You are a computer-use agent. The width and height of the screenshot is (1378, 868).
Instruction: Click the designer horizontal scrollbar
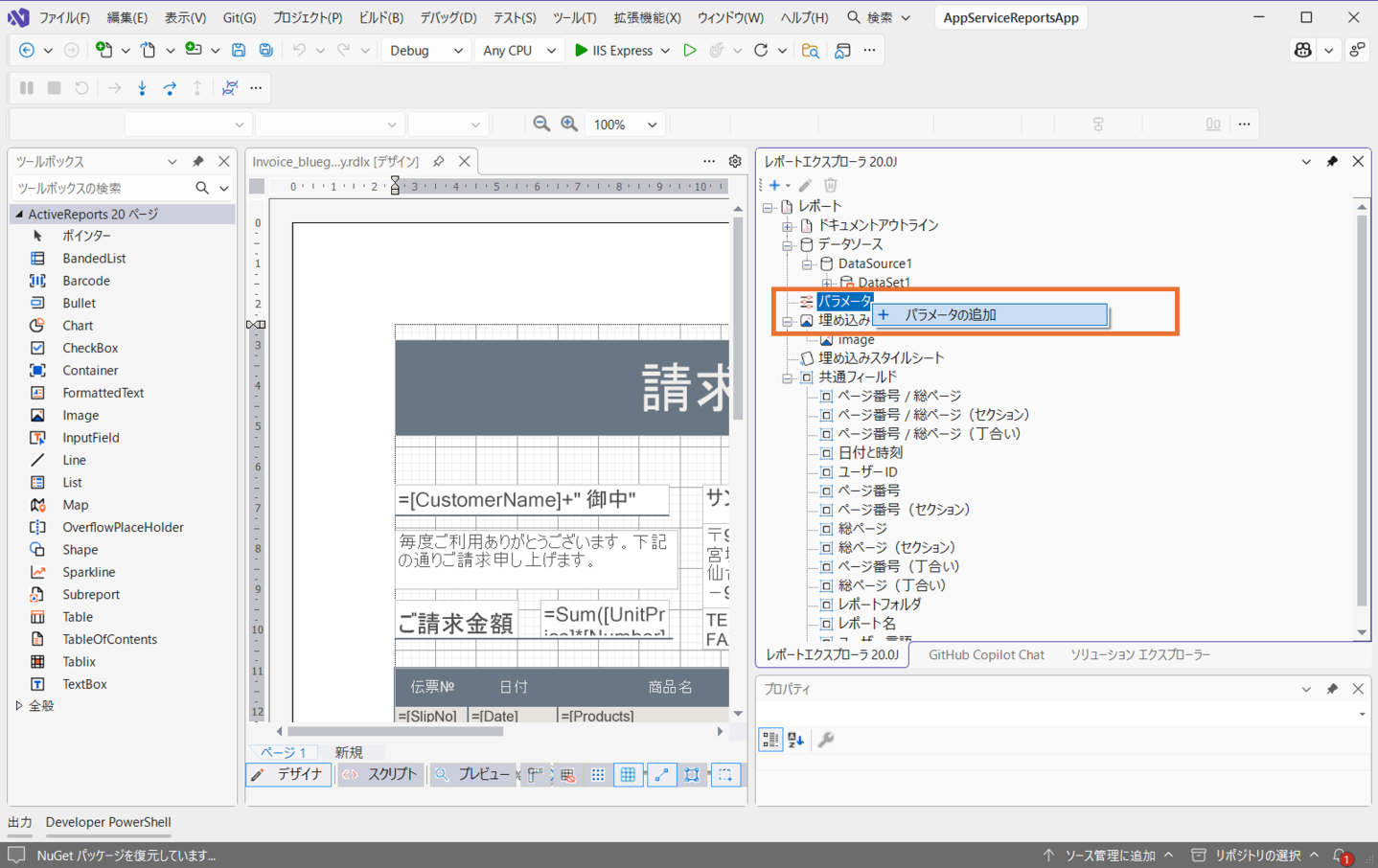pos(397,732)
